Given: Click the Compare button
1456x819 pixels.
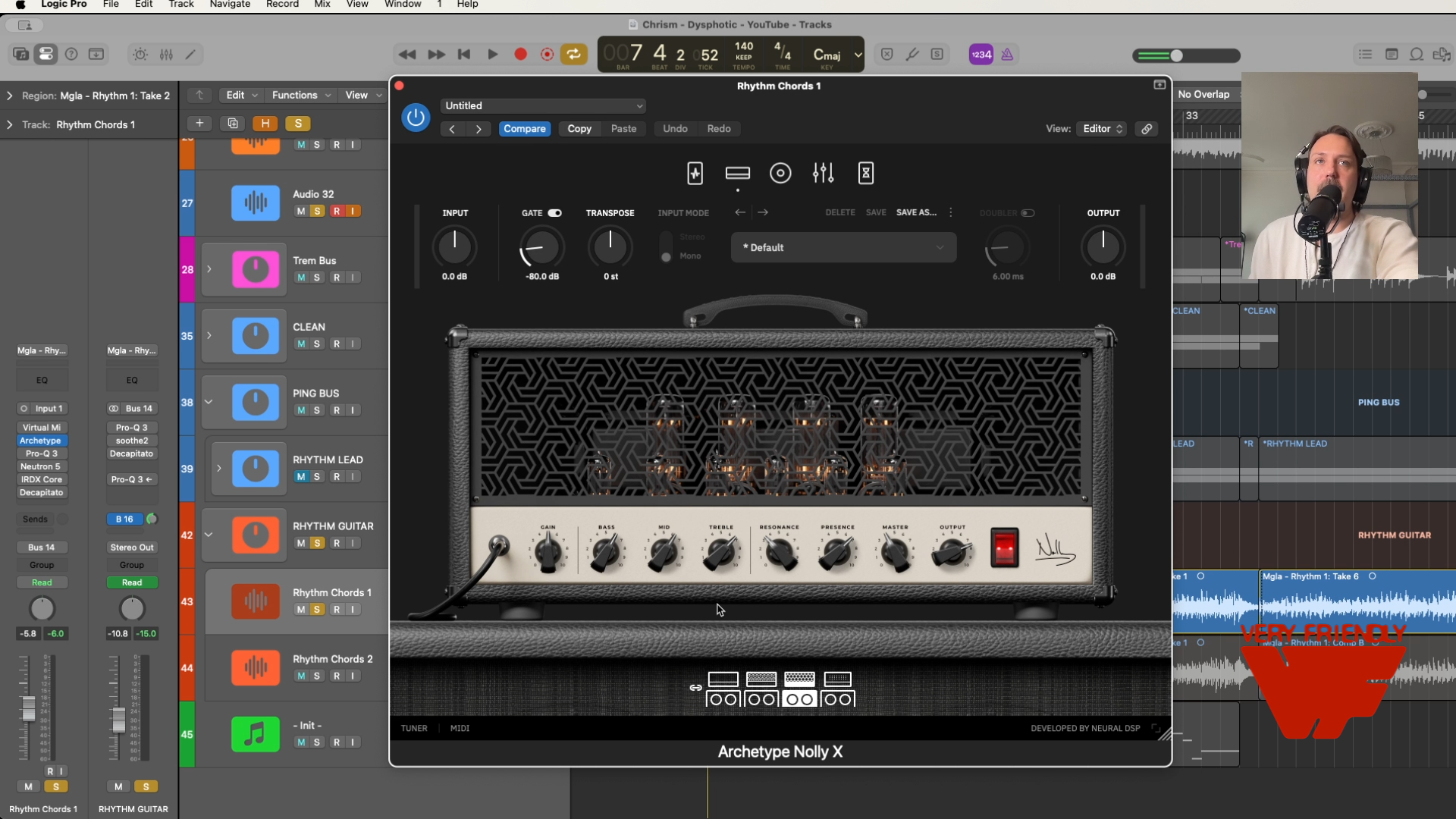Looking at the screenshot, I should pyautogui.click(x=524, y=129).
